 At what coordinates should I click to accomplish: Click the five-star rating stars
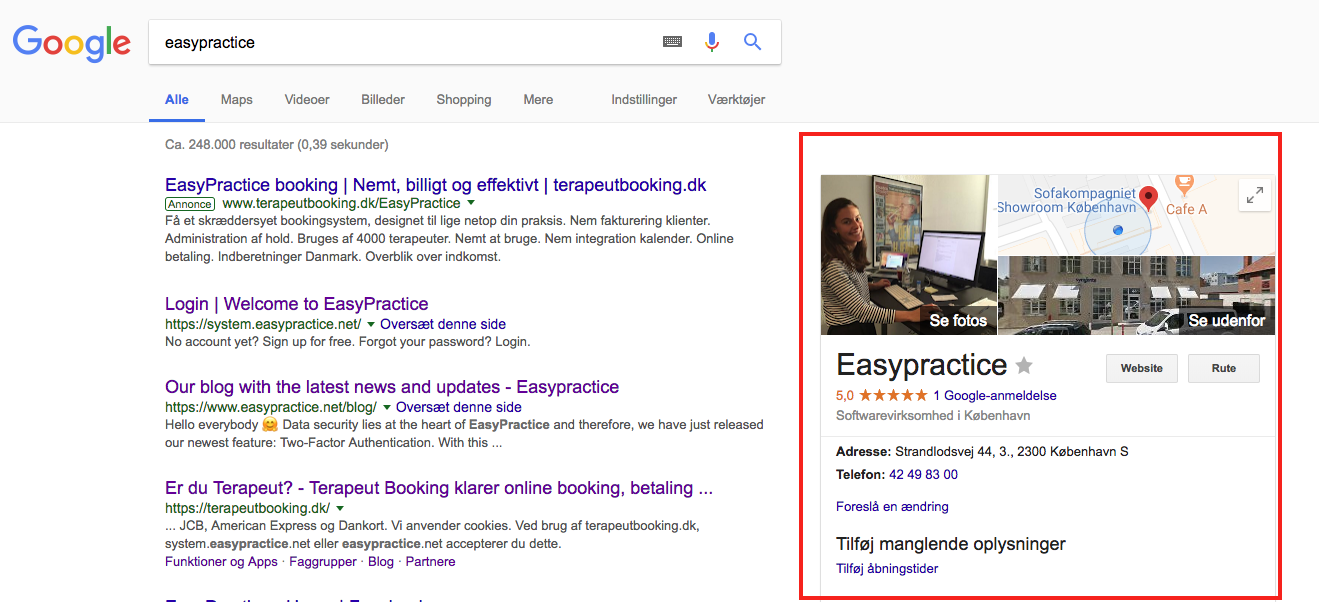coord(893,395)
